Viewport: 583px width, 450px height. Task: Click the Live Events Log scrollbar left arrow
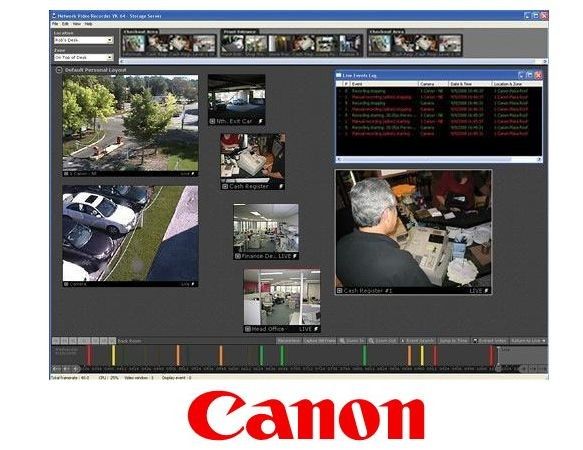click(339, 159)
